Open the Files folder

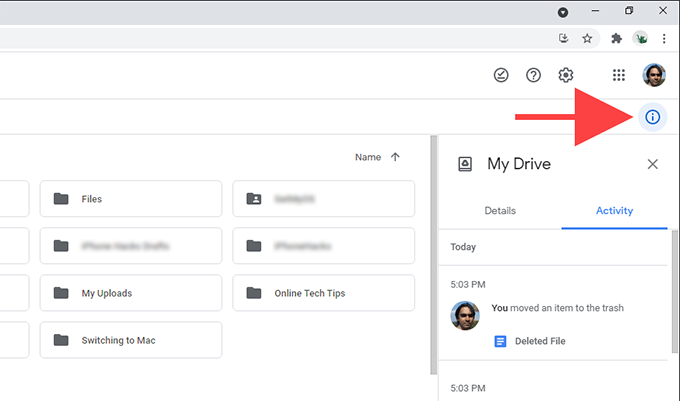(131, 199)
